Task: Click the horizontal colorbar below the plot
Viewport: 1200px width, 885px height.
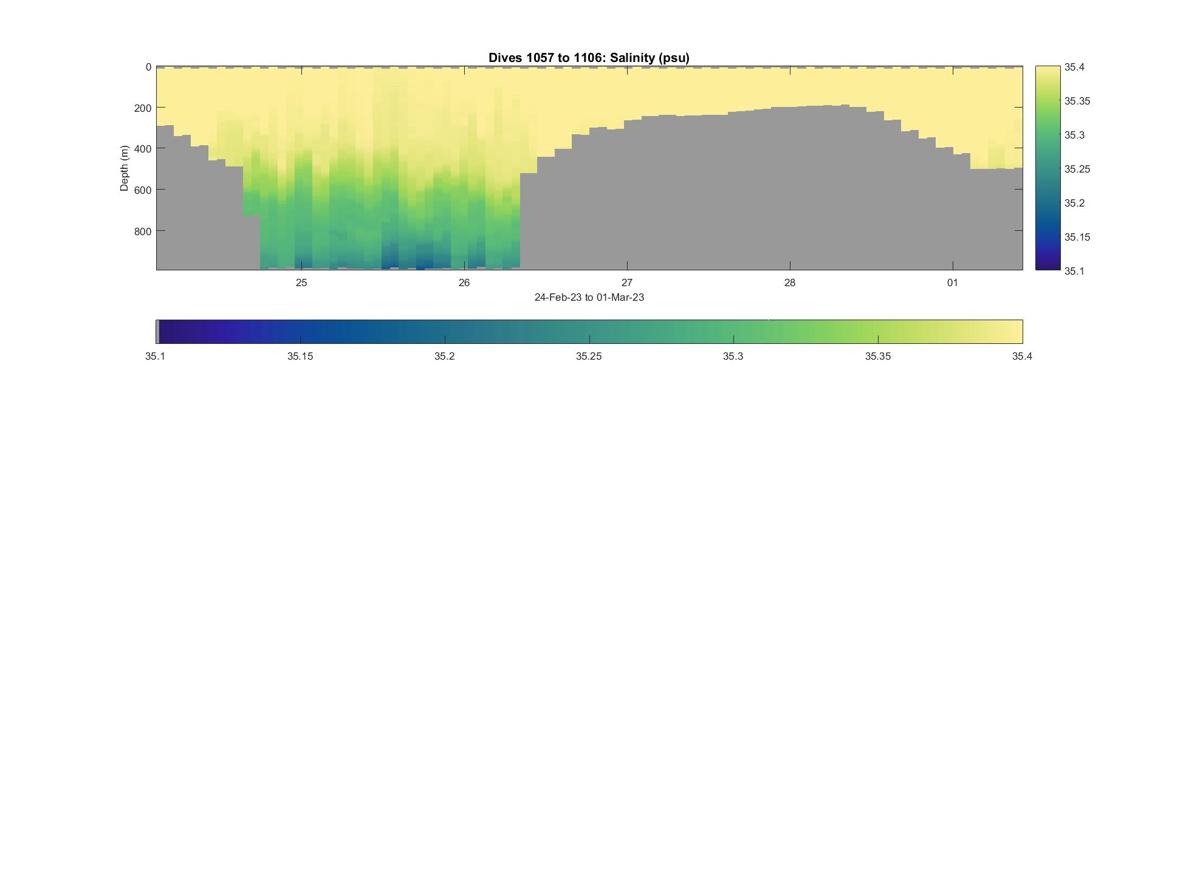Action: [x=589, y=332]
